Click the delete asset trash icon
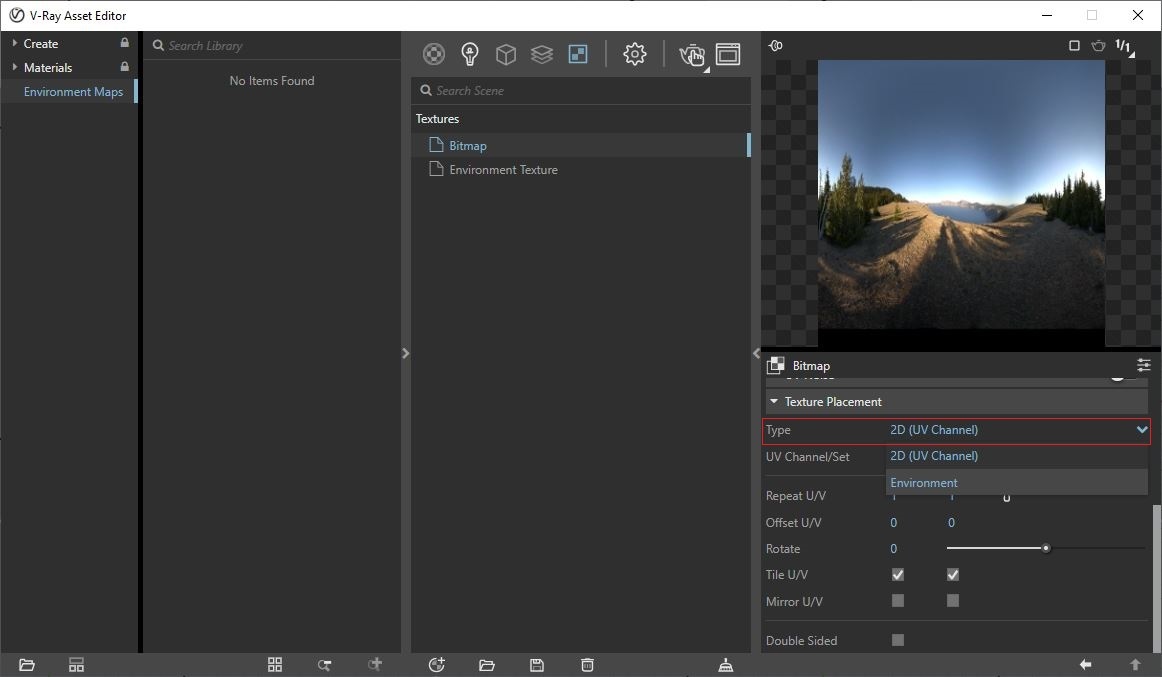Image resolution: width=1162 pixels, height=677 pixels. click(x=588, y=664)
